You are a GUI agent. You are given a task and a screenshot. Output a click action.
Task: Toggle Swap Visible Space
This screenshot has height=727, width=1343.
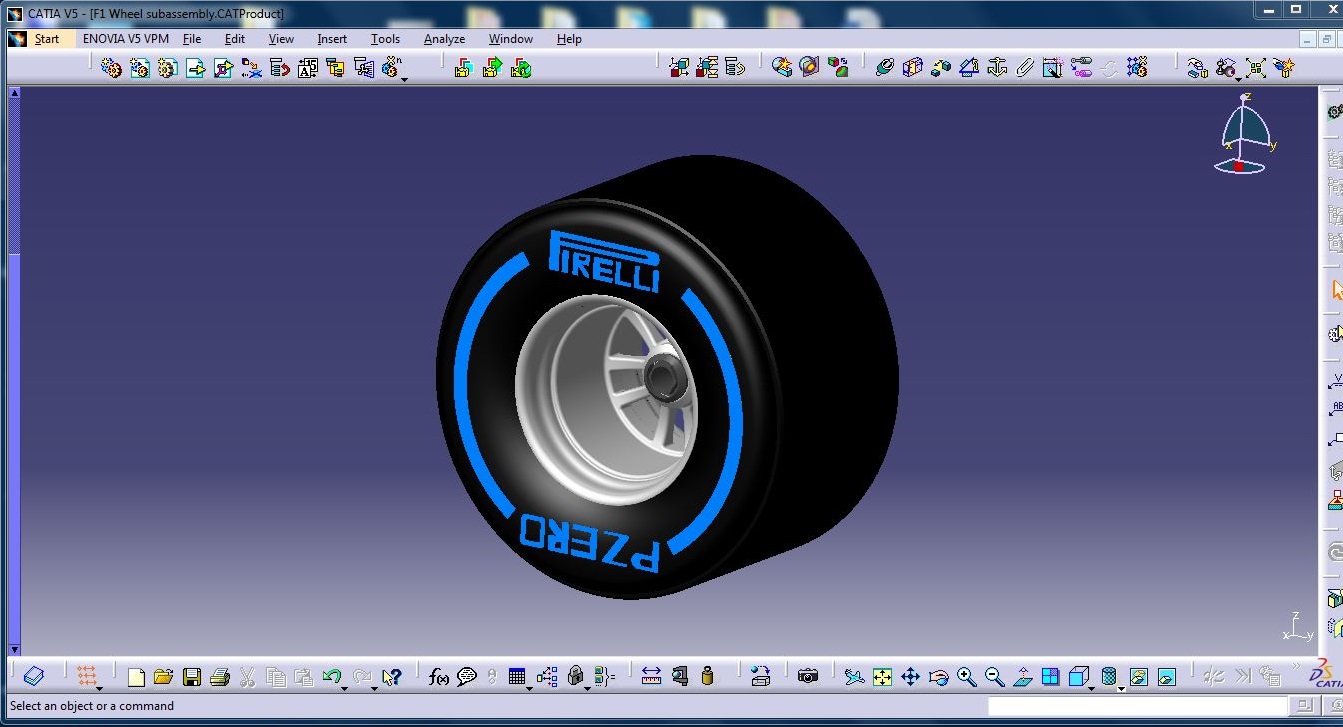(1166, 677)
